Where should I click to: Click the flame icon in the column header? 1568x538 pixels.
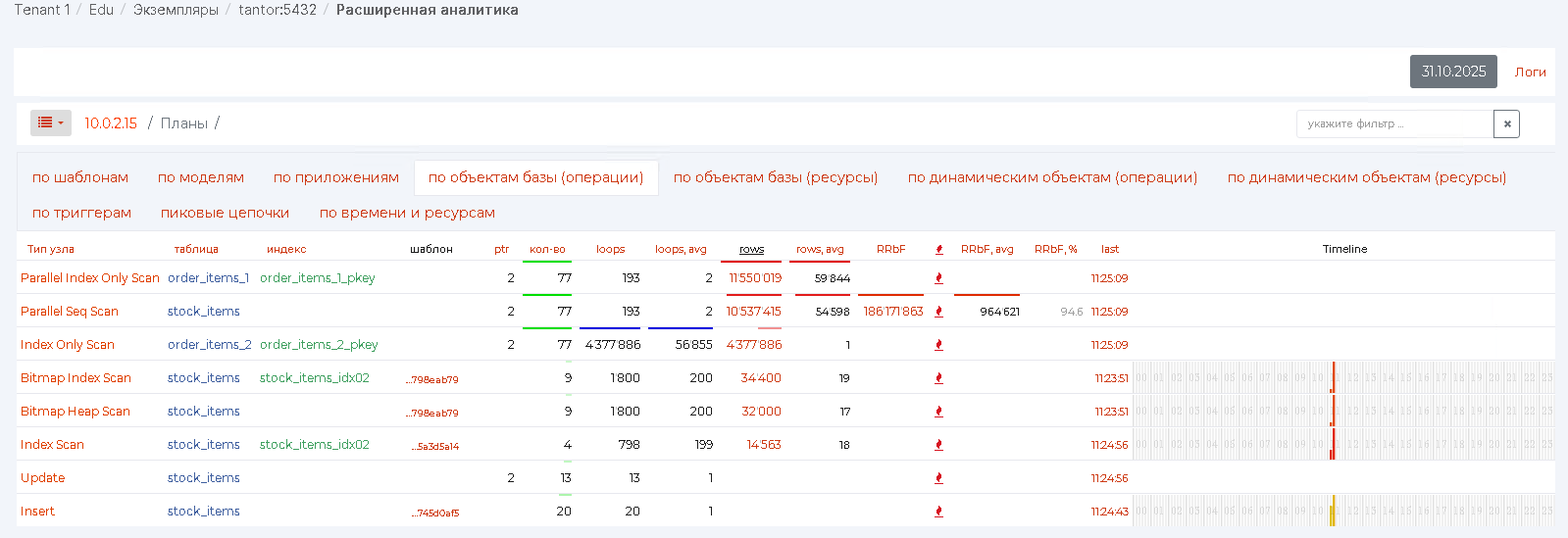point(938,250)
